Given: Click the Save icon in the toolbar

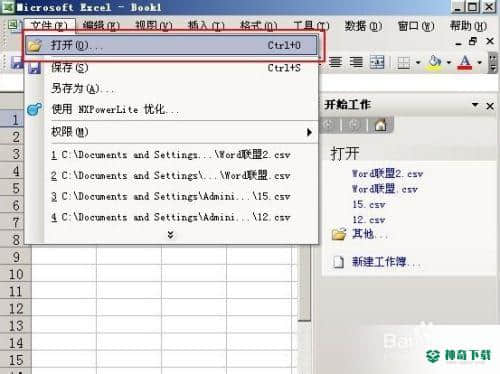Looking at the screenshot, I should click(x=16, y=62).
